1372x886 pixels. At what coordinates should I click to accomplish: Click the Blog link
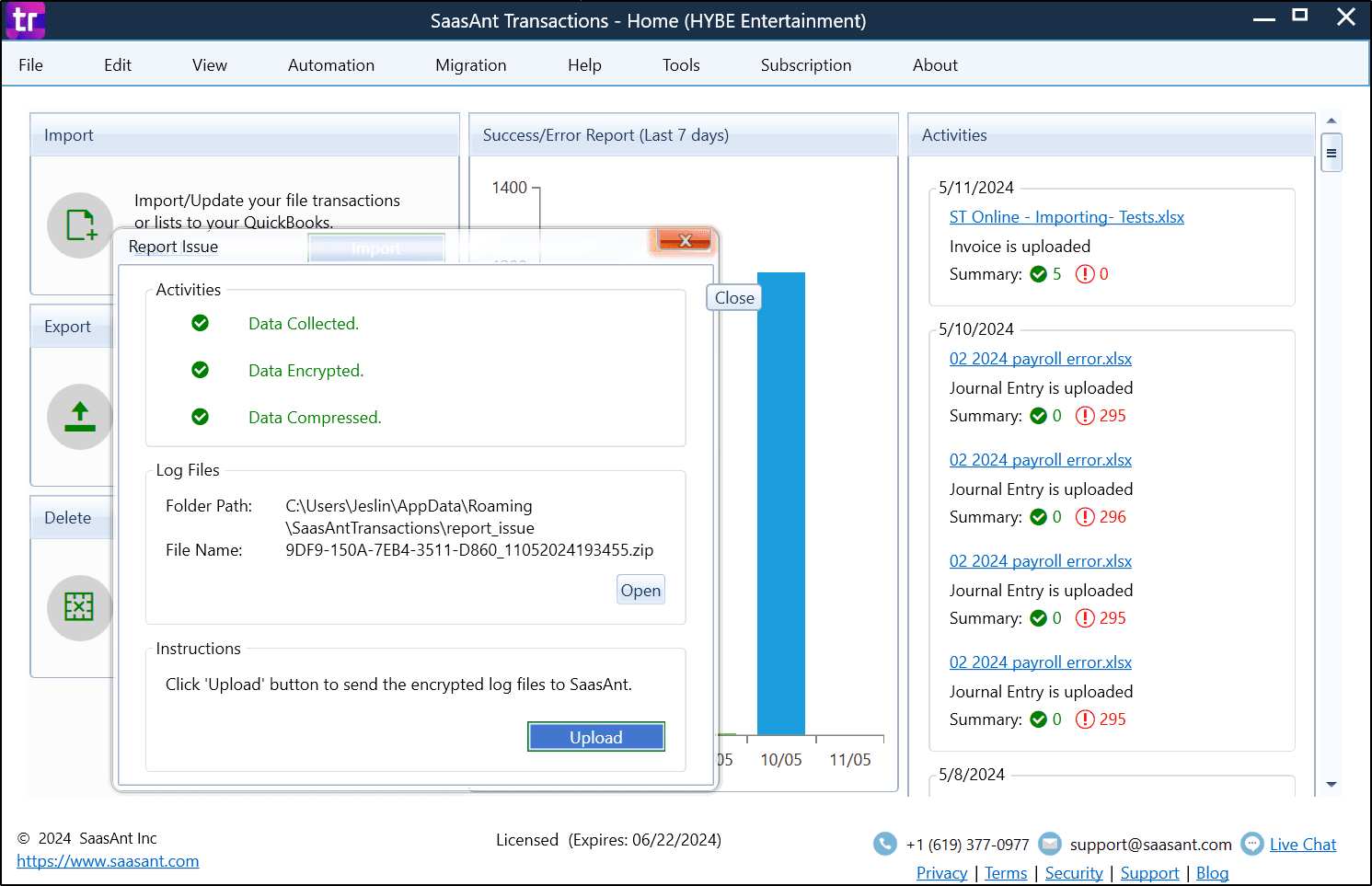point(1213,873)
